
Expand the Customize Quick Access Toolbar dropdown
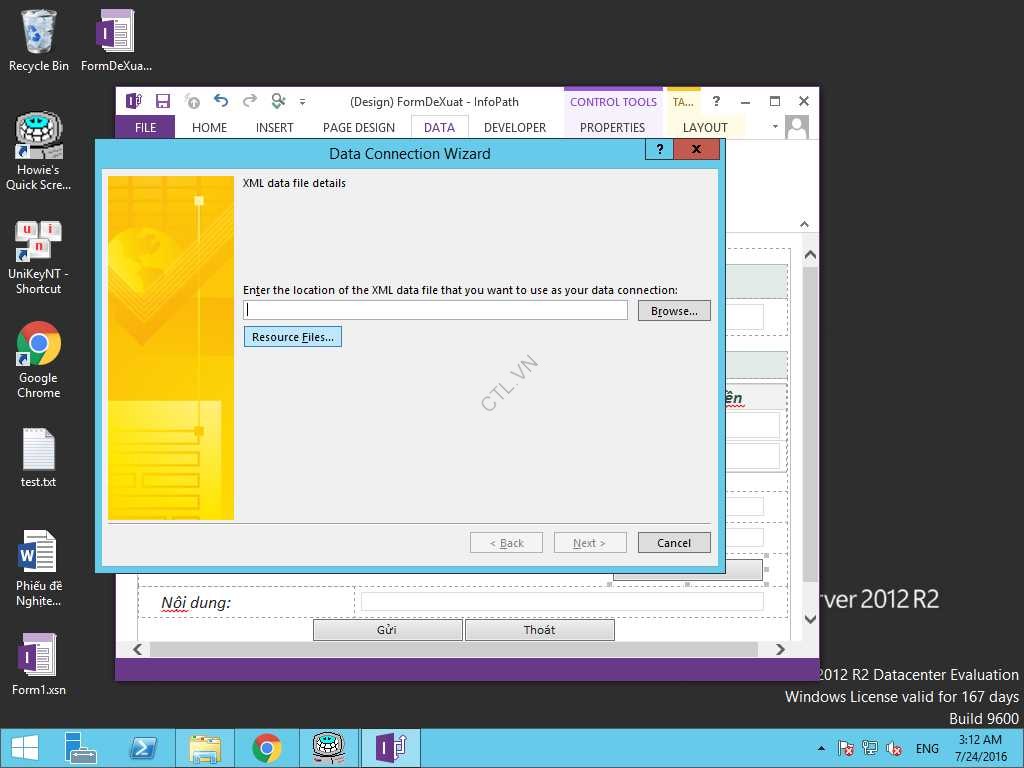click(303, 102)
